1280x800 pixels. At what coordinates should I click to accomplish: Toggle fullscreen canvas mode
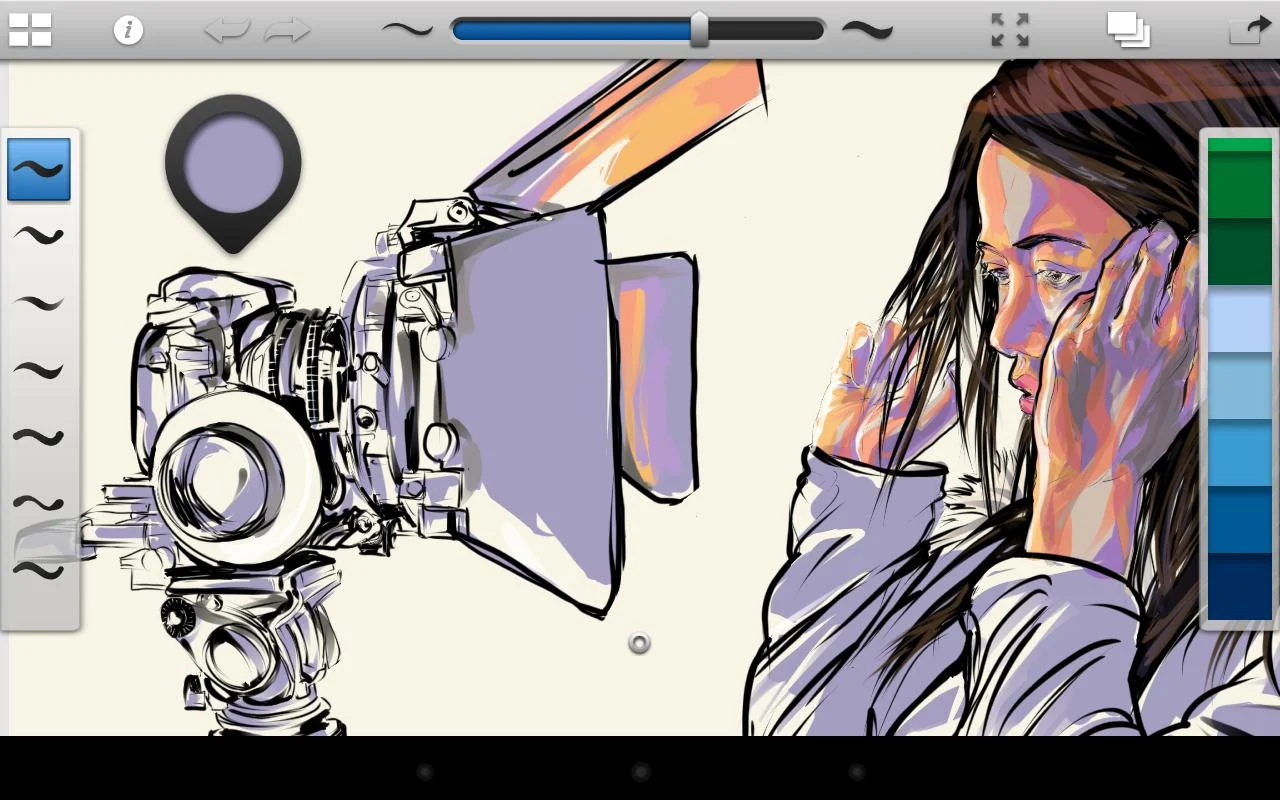(x=1010, y=29)
